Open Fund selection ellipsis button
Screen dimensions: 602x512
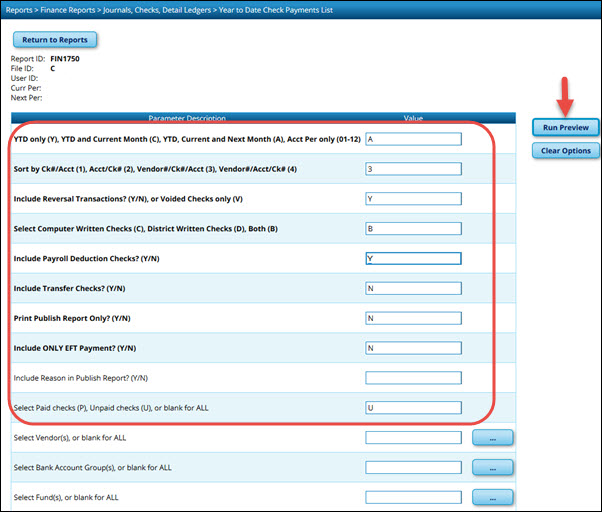point(491,497)
